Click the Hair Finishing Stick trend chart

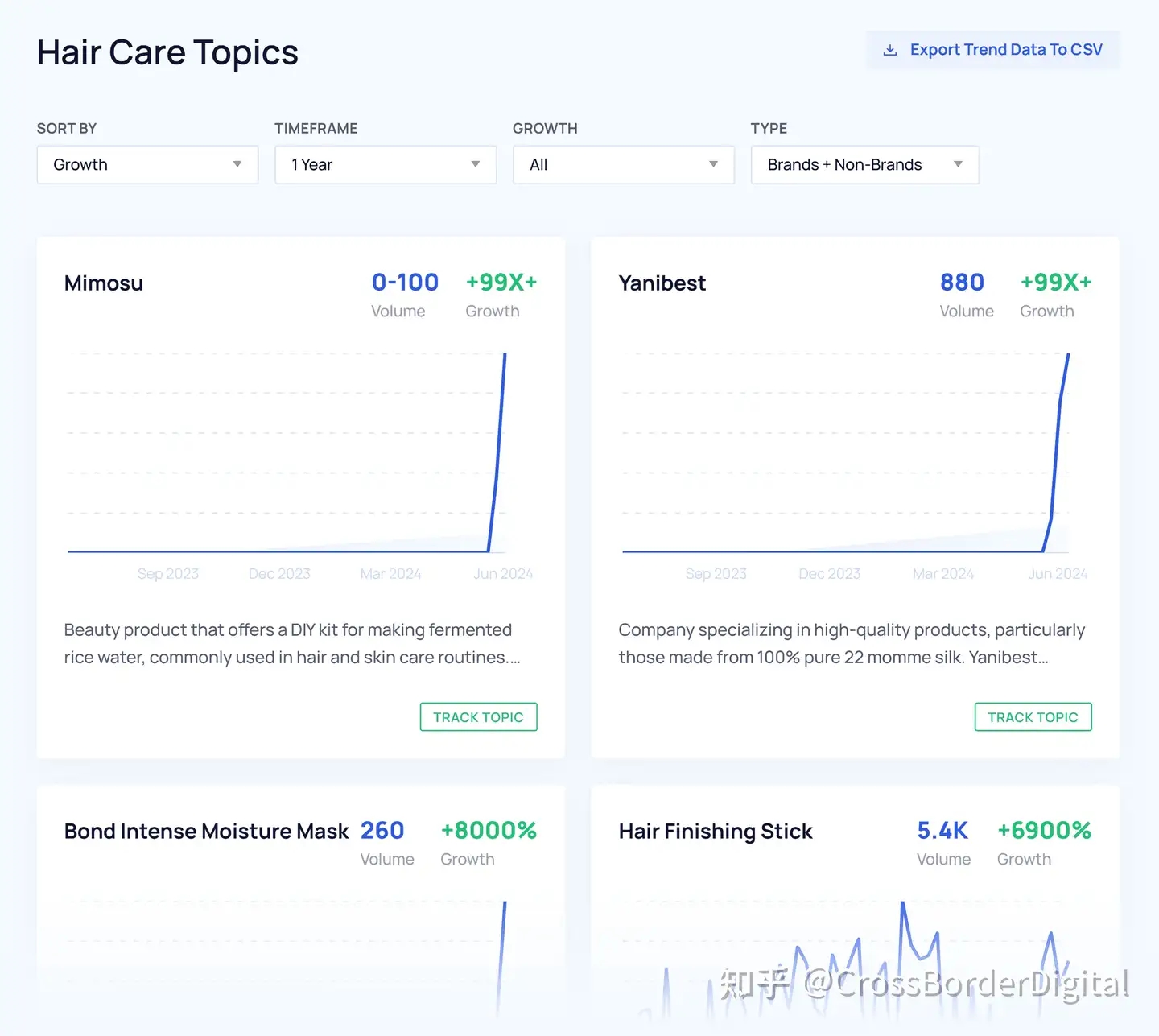point(845,958)
